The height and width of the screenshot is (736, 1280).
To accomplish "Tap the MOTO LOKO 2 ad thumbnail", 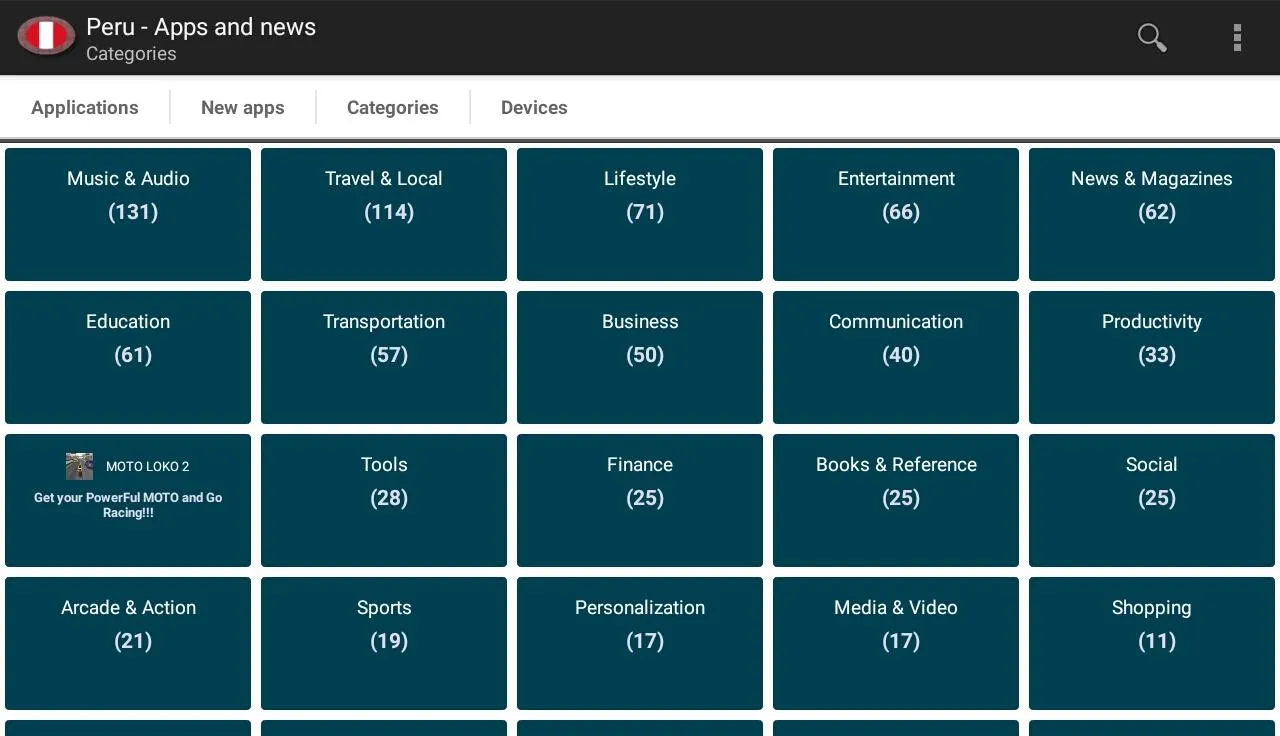I will (79, 466).
